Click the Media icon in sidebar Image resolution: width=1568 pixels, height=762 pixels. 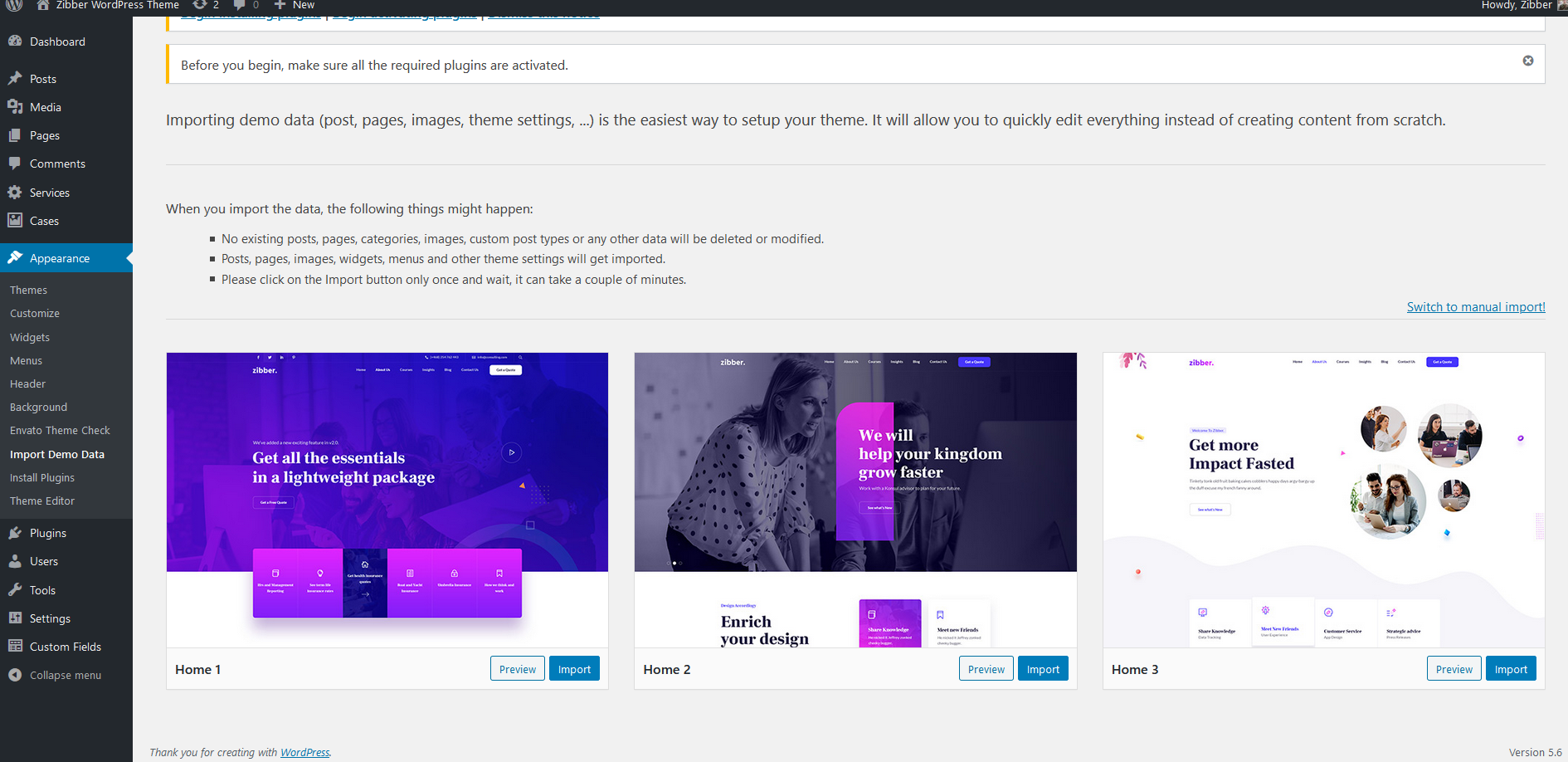[15, 106]
